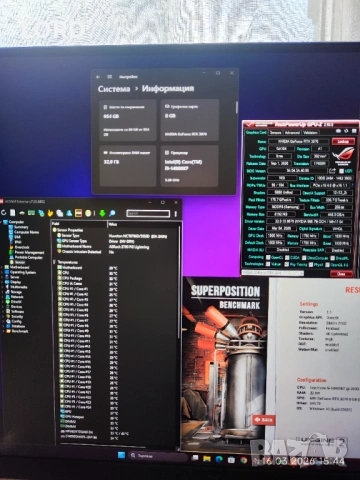
Task: Toggle the Vulkan checkbox in GPU-Z
Action: click(268, 264)
